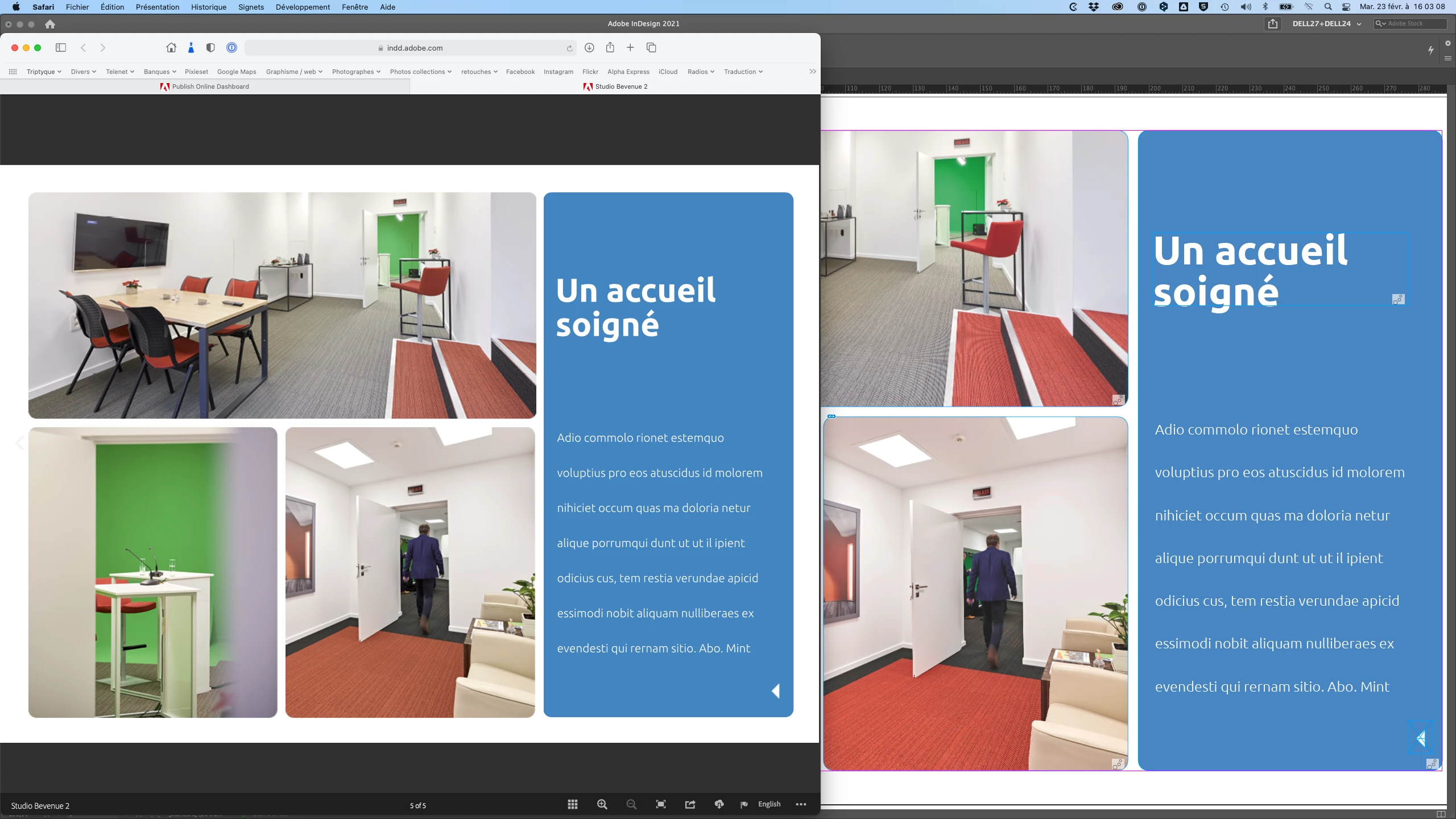Click InDesign share document icon
Screen dimensions: 1456x819
pos(1273,24)
